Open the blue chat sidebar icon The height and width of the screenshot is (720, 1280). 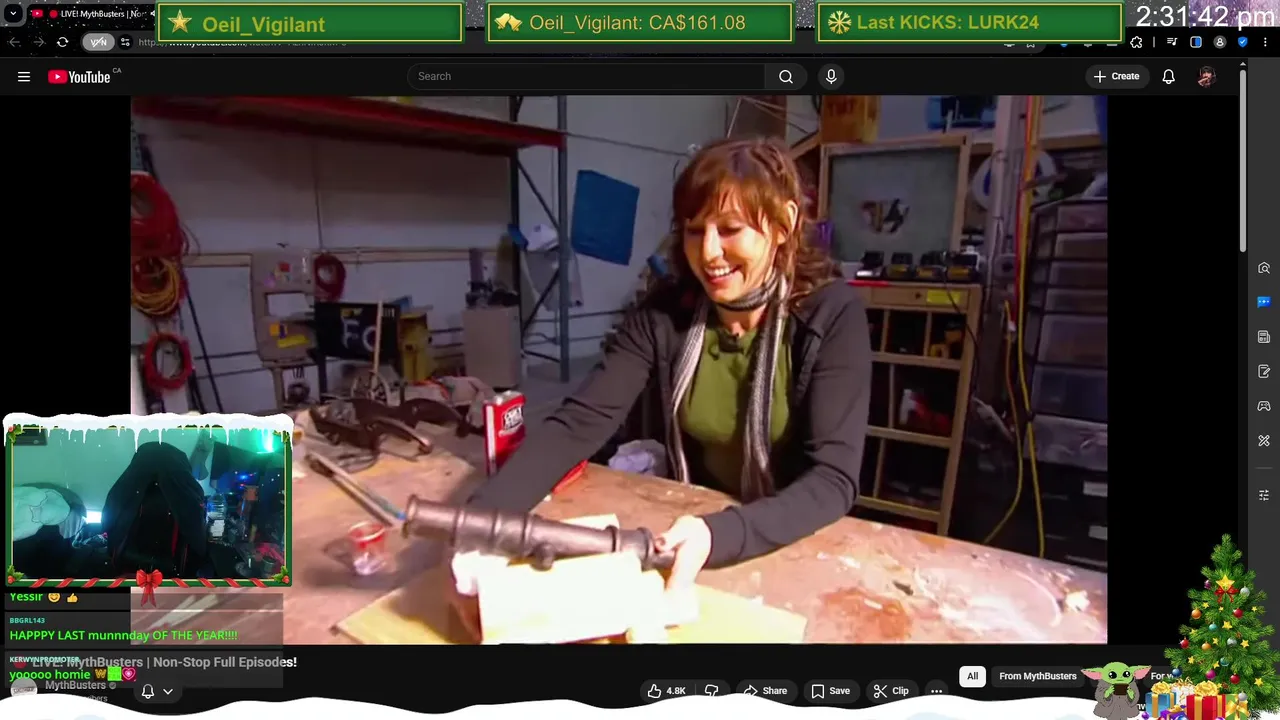[1264, 302]
